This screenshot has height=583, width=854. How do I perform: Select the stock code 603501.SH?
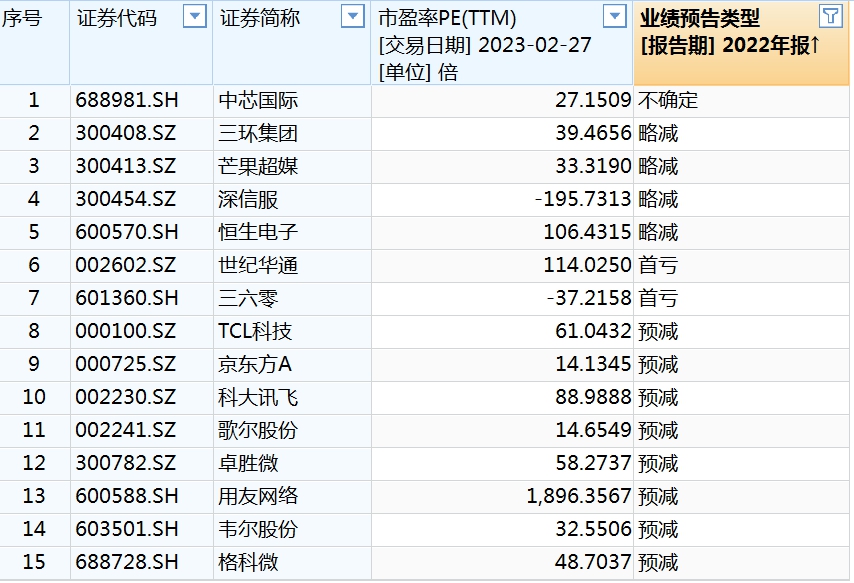pos(127,529)
